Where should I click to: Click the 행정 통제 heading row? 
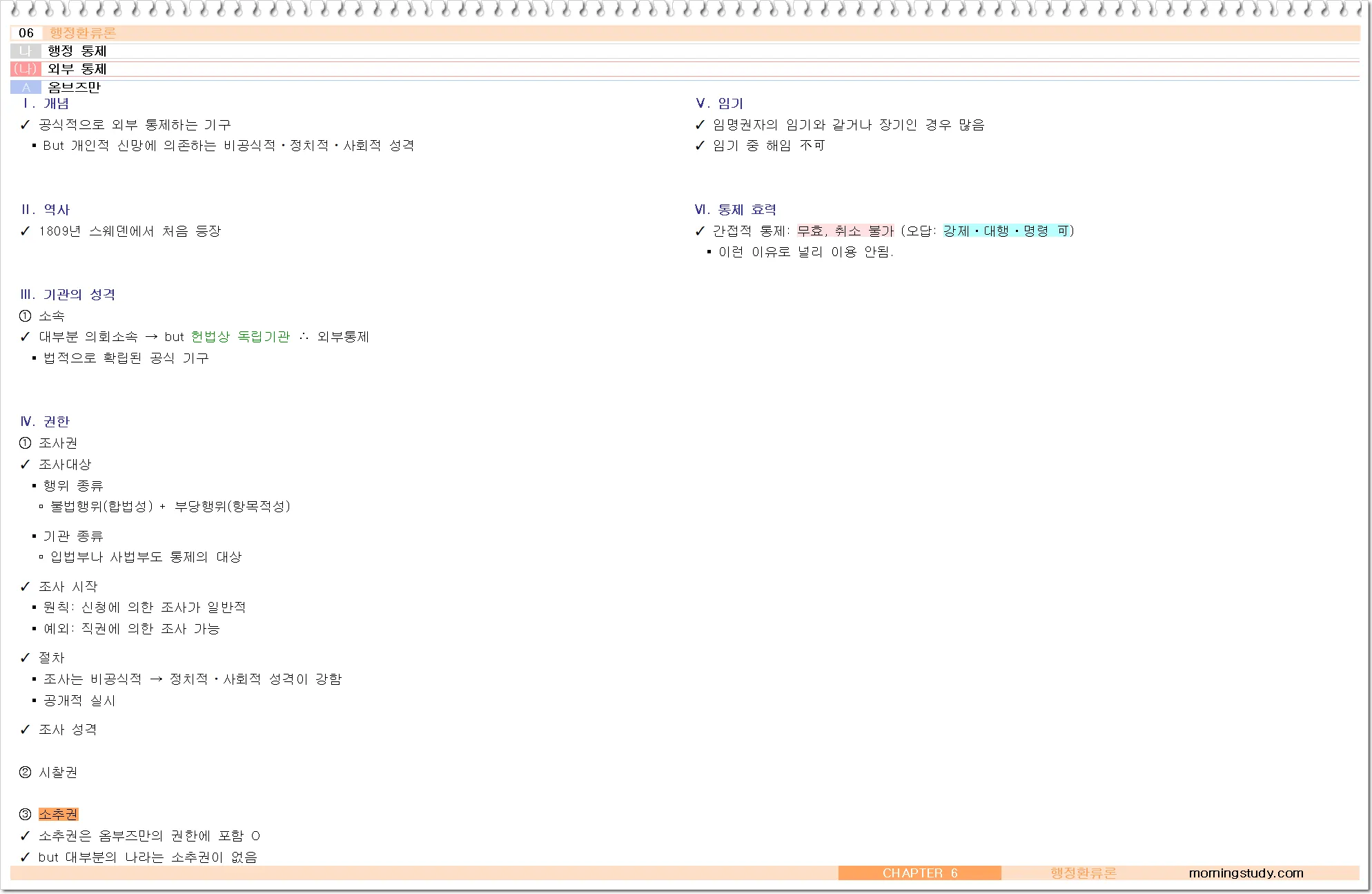(685, 51)
